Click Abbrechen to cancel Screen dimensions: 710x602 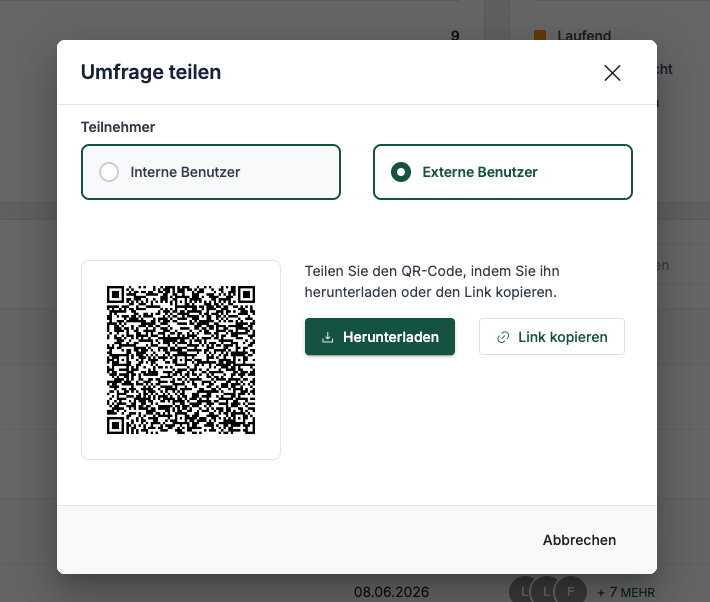(579, 540)
